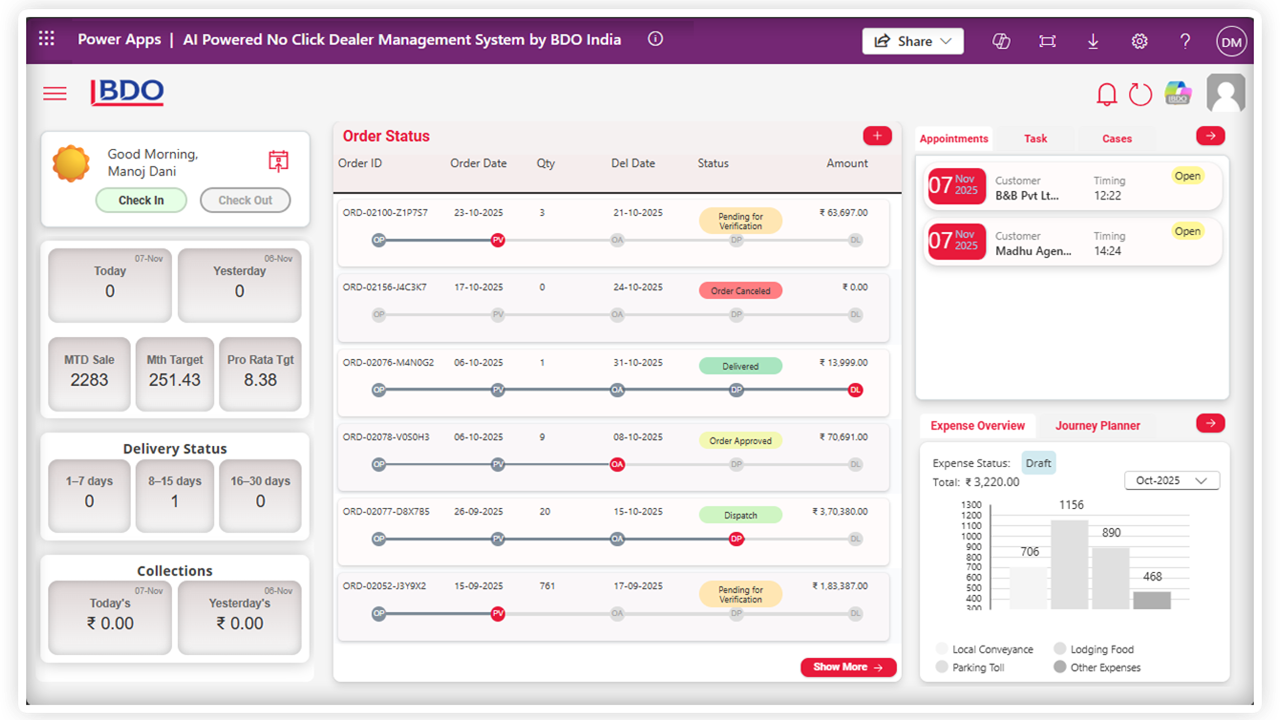This screenshot has height=720, width=1280.
Task: Click the Show More button
Action: tap(849, 667)
